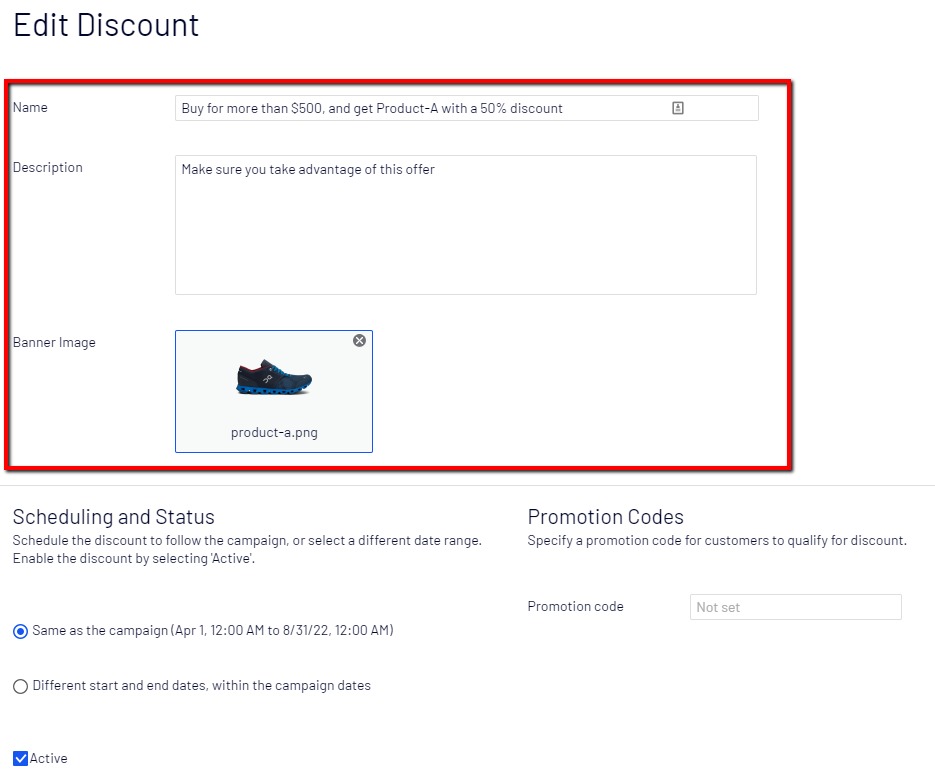This screenshot has width=935, height=780.
Task: Click the 'Scheduling and Status' section heading
Action: click(113, 517)
